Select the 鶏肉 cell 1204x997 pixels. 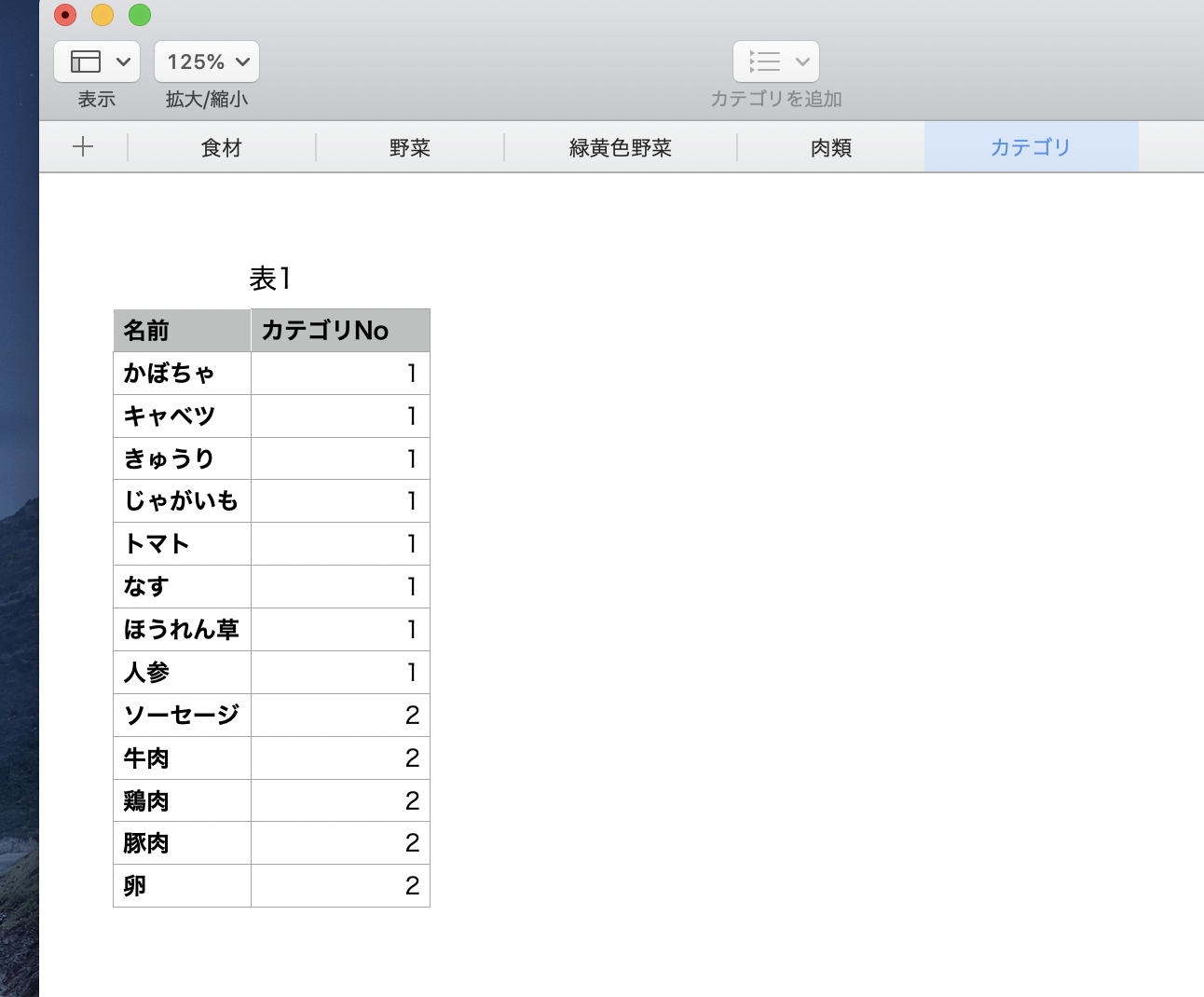pos(183,800)
